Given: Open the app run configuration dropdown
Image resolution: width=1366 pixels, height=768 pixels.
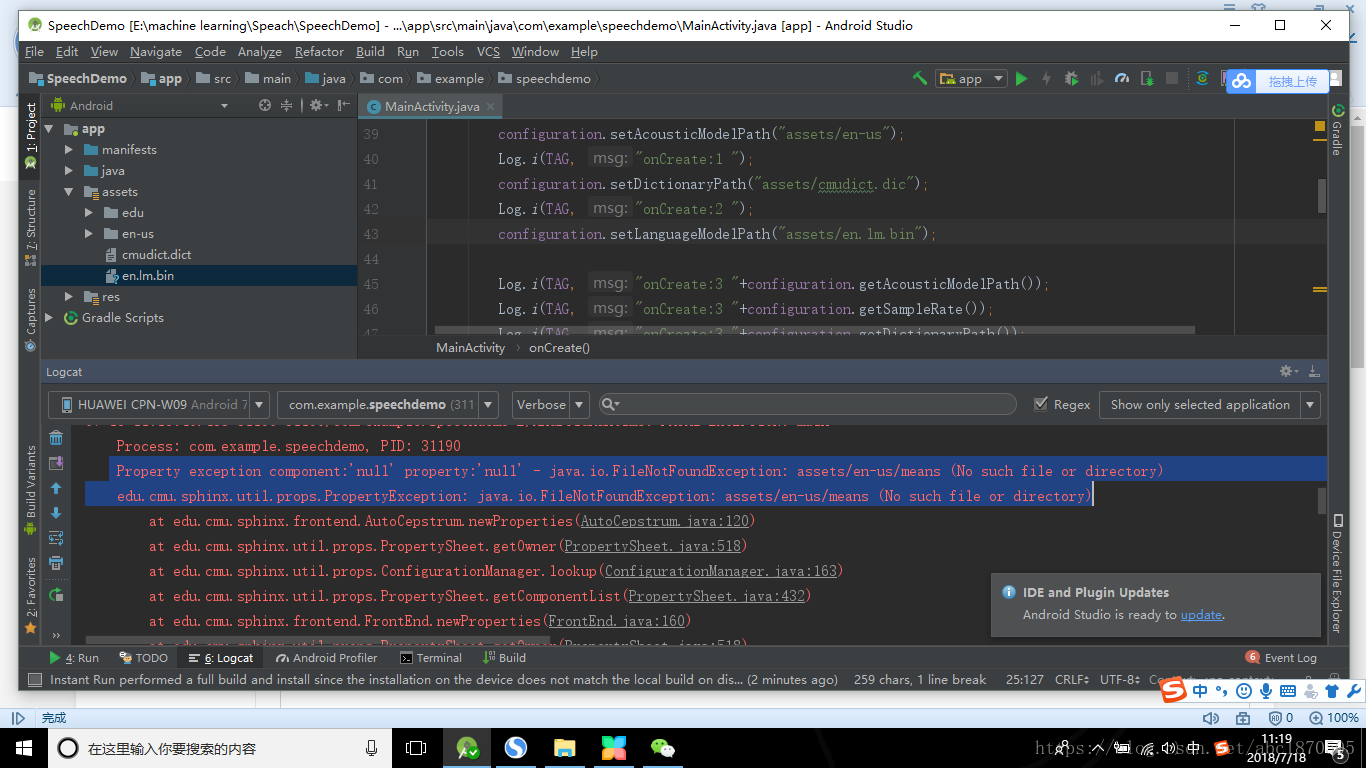Looking at the screenshot, I should point(971,78).
